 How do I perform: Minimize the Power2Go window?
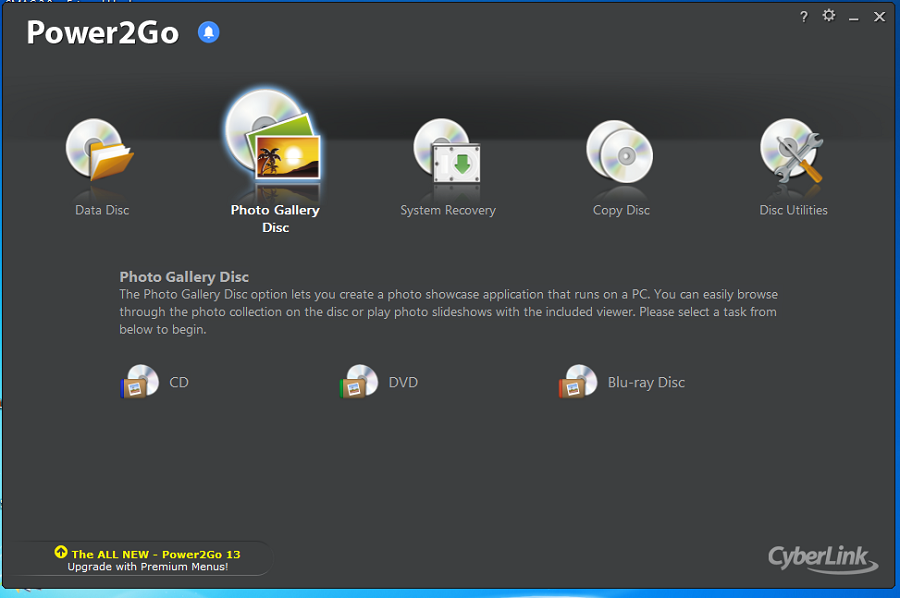tap(854, 18)
